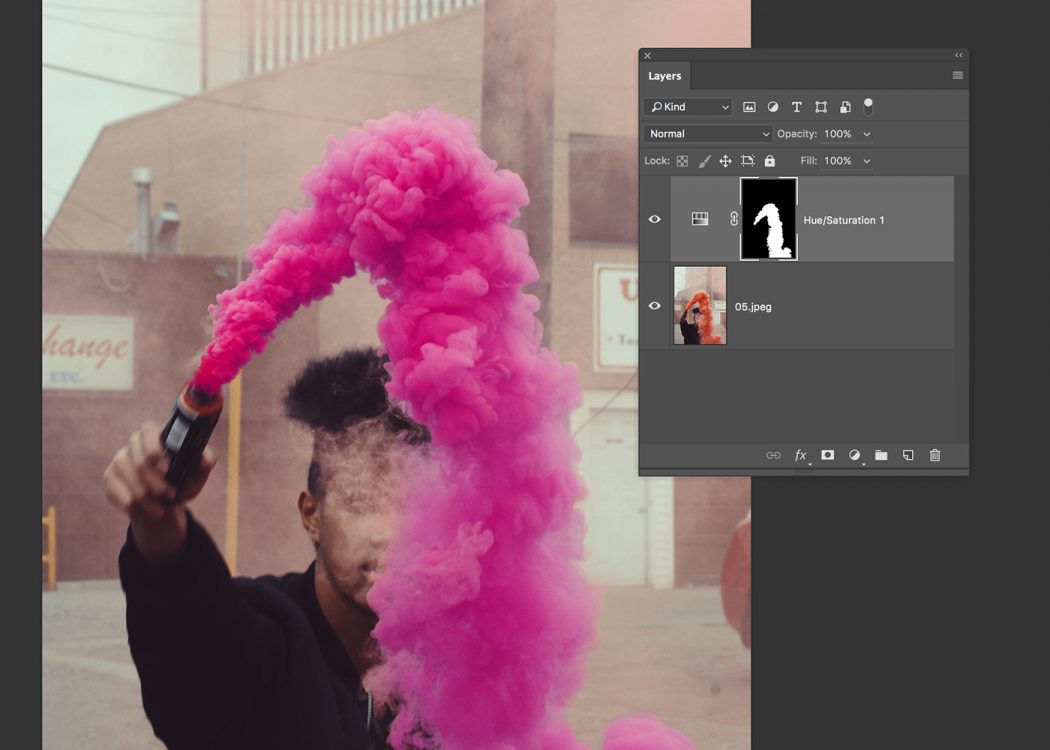Lock artboard nesting
The image size is (1050, 750).
pos(747,161)
